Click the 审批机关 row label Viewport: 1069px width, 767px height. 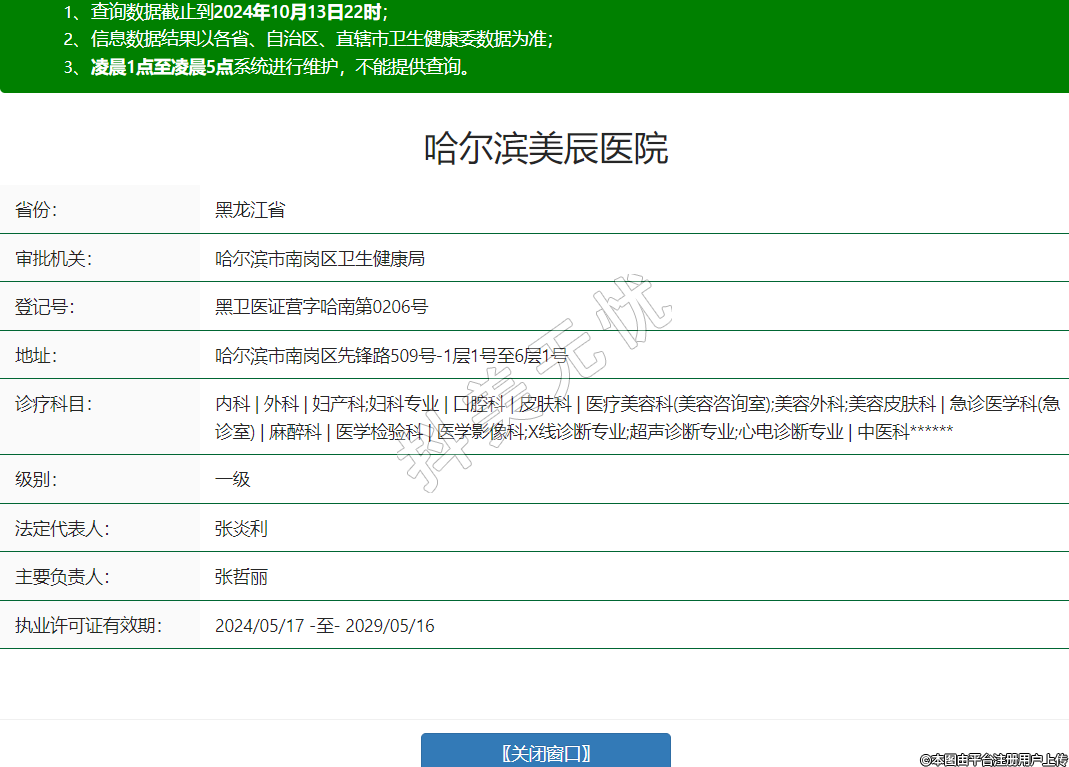pyautogui.click(x=53, y=259)
